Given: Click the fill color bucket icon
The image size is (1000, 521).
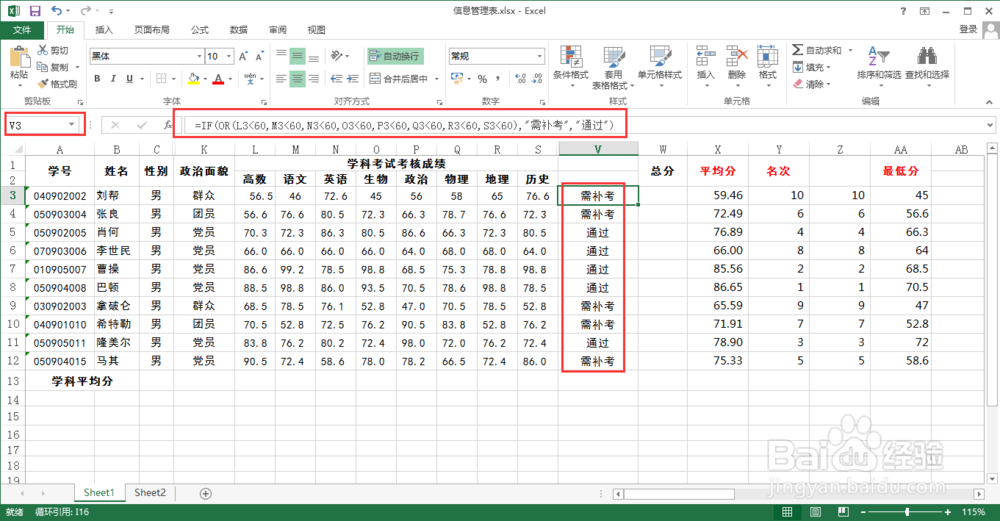Looking at the screenshot, I should [x=194, y=78].
